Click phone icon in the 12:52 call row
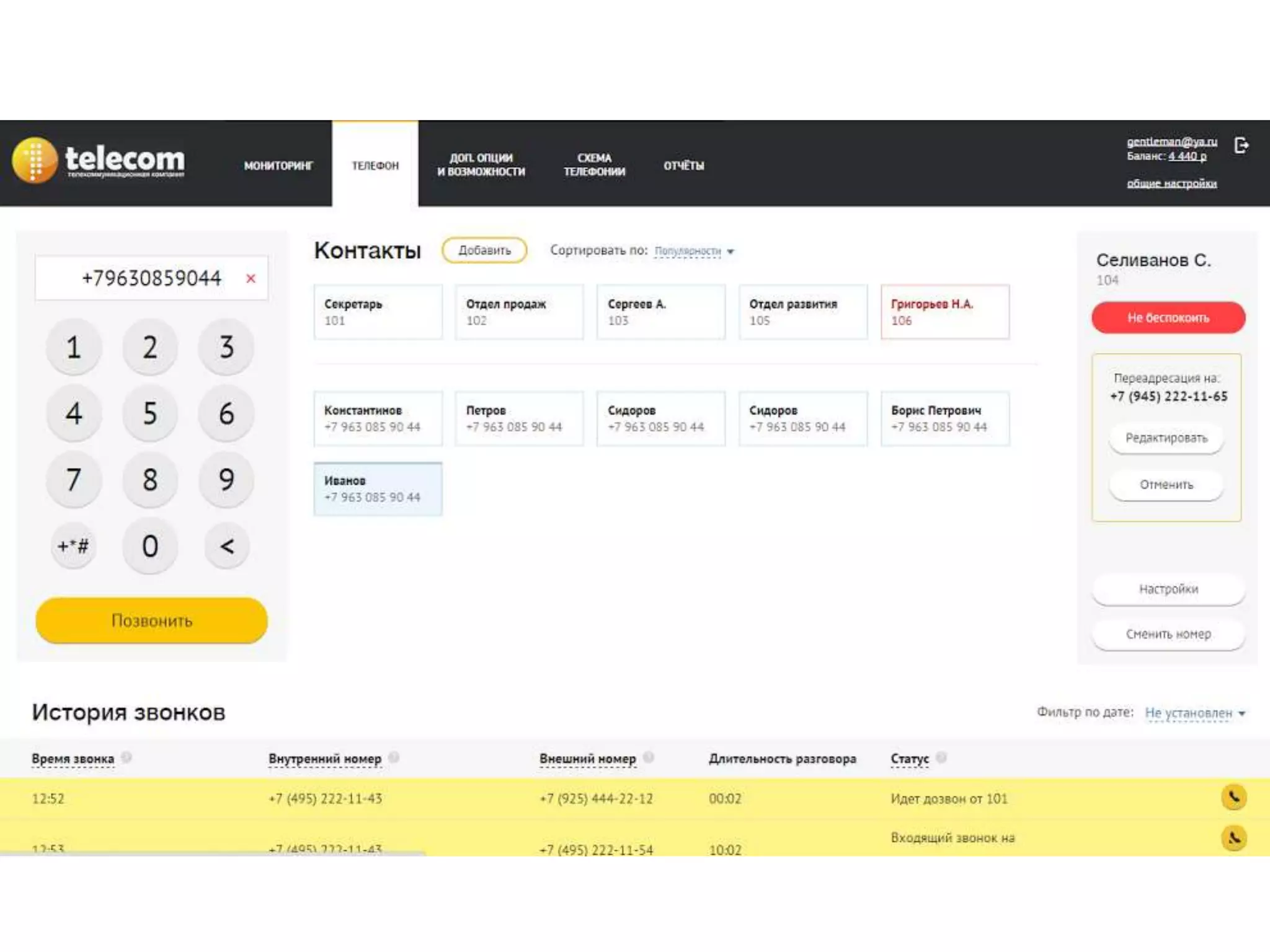 click(1233, 798)
